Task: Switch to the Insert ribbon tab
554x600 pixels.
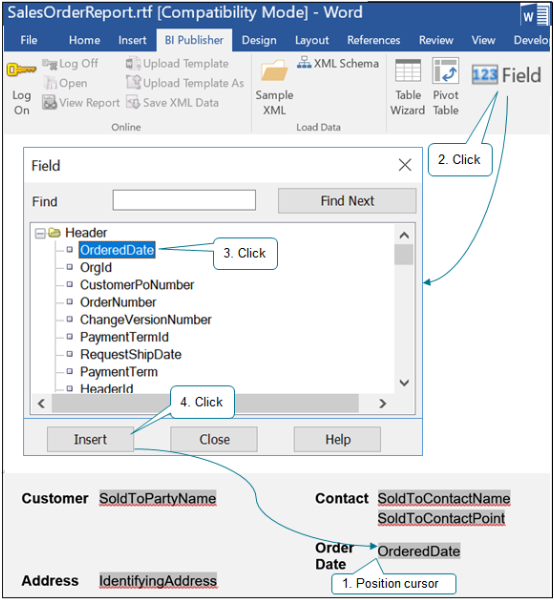Action: pyautogui.click(x=132, y=40)
